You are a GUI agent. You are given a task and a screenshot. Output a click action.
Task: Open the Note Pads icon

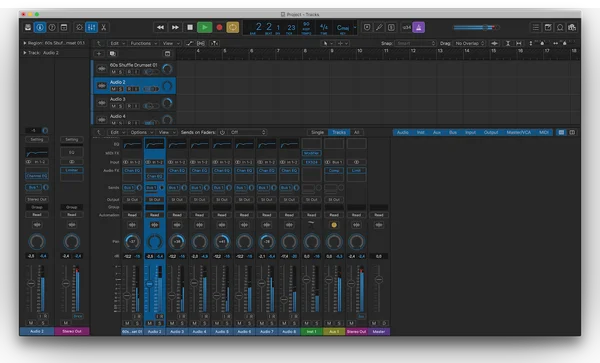pos(548,28)
